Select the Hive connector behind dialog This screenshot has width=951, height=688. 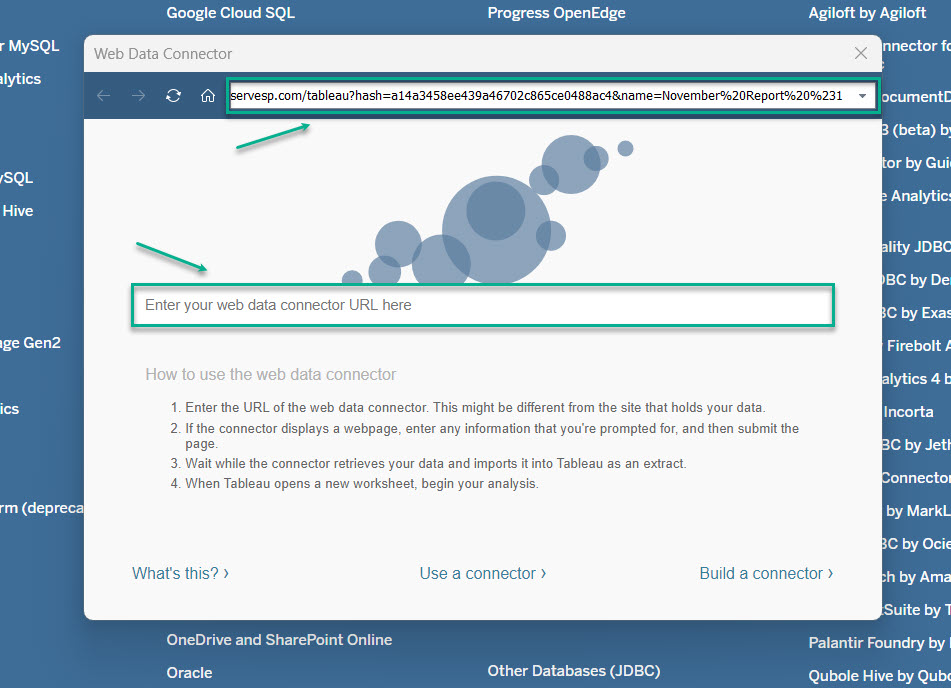(x=18, y=211)
